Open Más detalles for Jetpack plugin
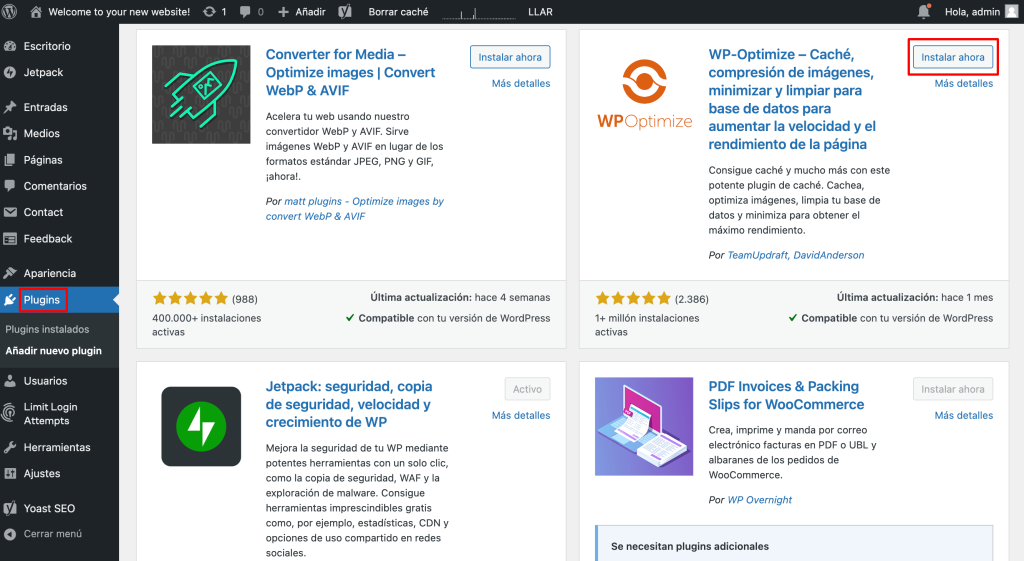The width and height of the screenshot is (1024, 561). [520, 415]
